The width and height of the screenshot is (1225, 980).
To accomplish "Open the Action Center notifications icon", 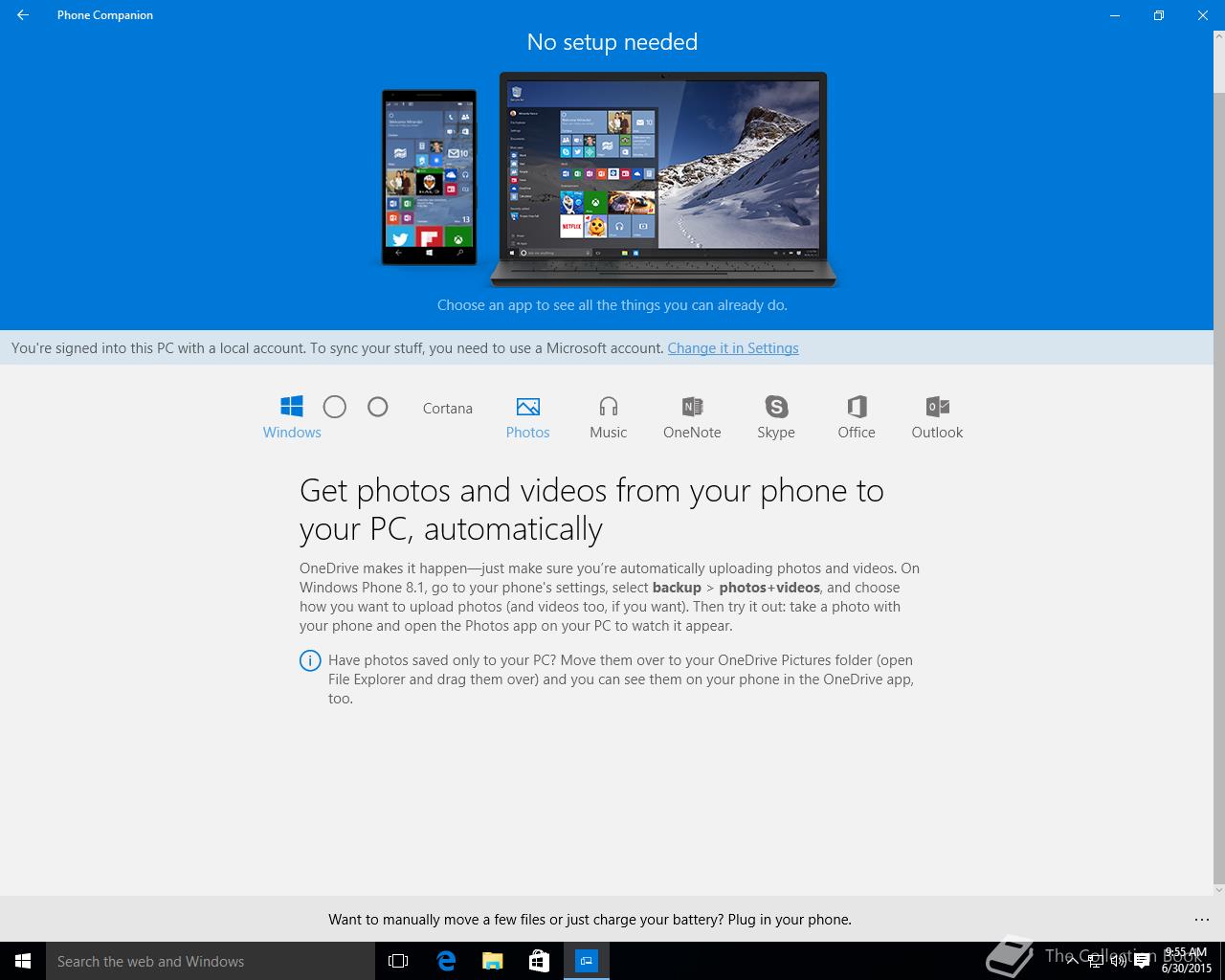I will pos(1142,961).
